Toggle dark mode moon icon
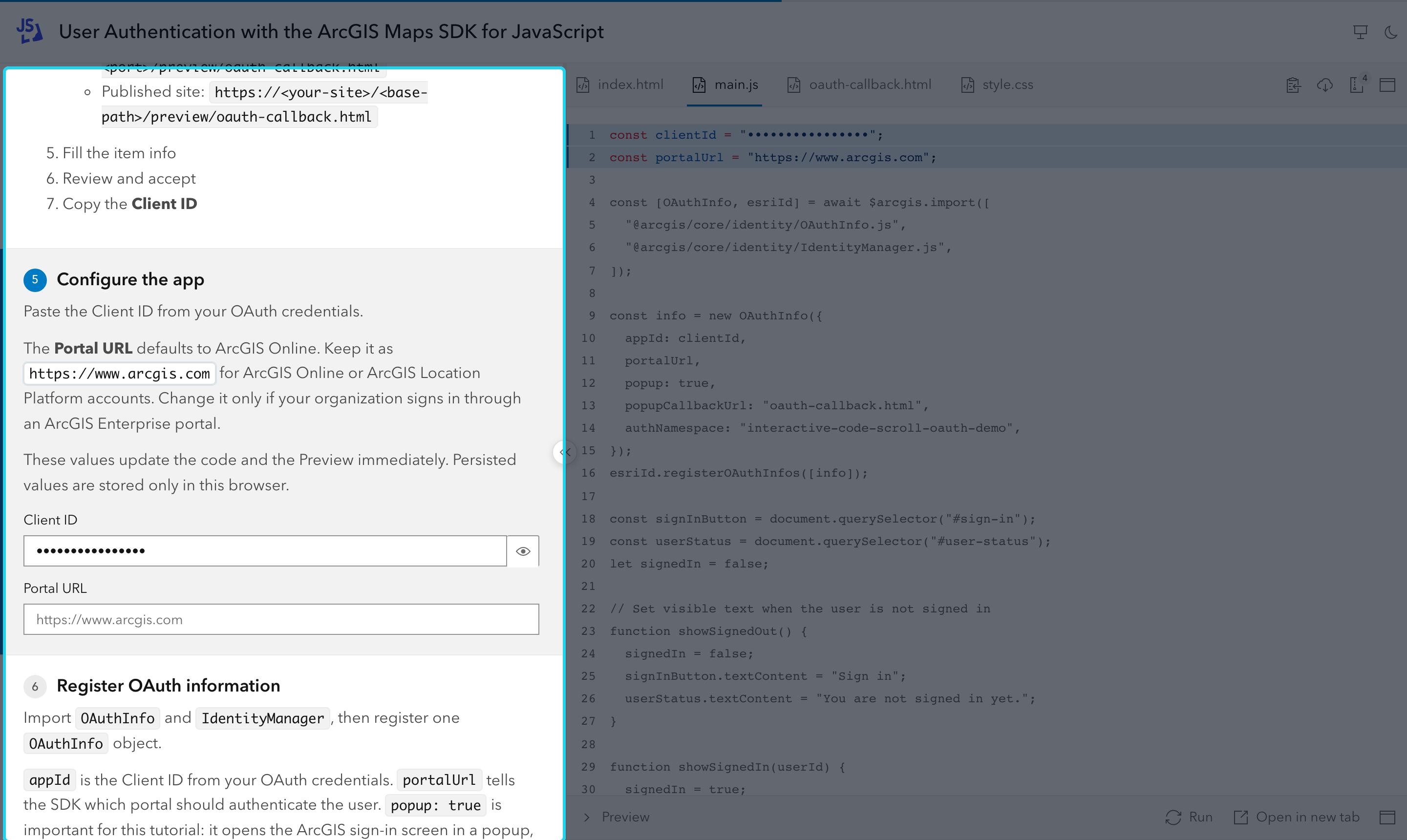This screenshot has width=1407, height=840. tap(1390, 32)
